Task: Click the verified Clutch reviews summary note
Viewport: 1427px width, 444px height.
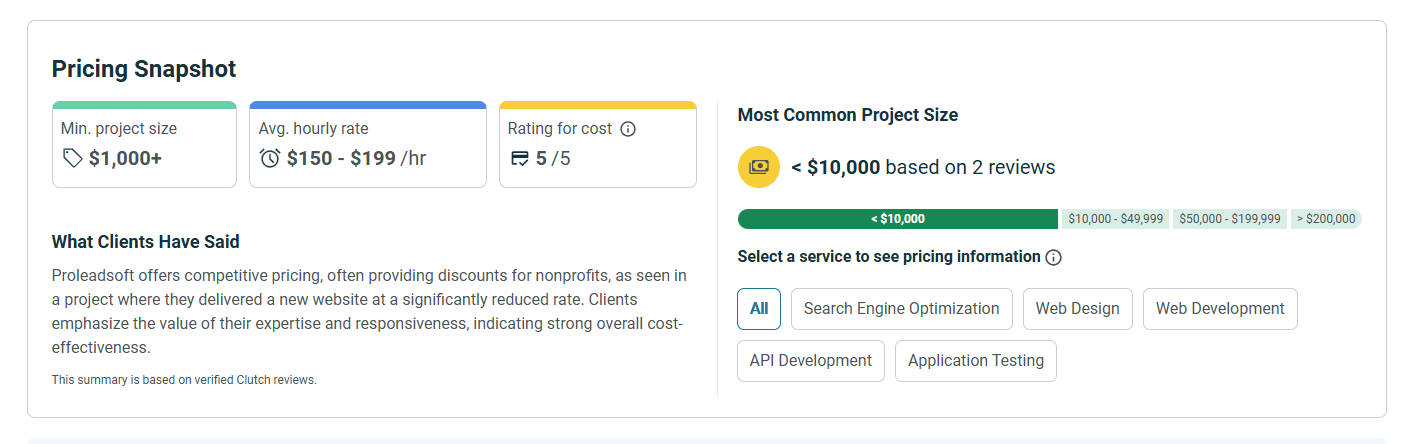Action: tap(184, 380)
